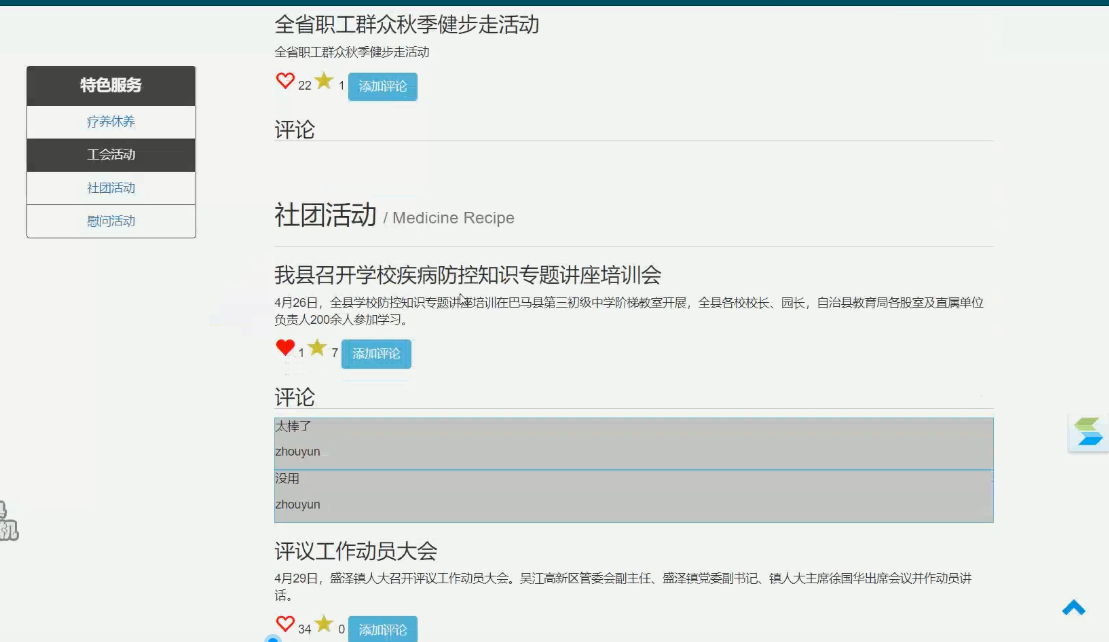Click the back-to-top arrow at bottom right
This screenshot has height=642, width=1109.
pyautogui.click(x=1074, y=607)
